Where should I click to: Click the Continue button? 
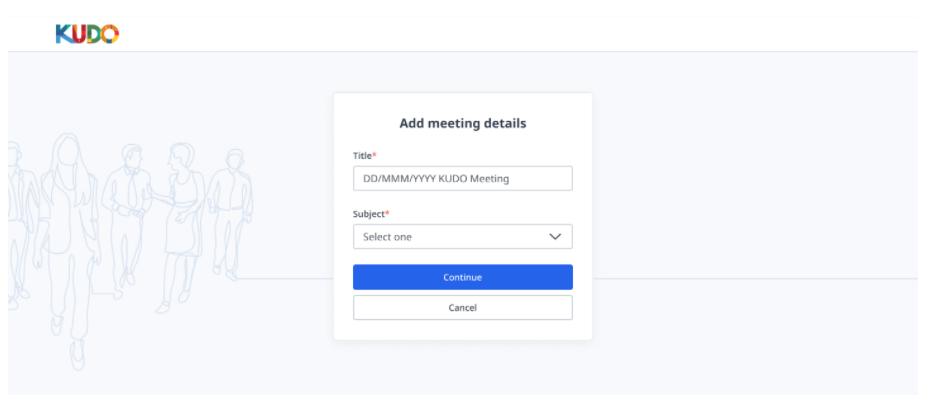462,277
